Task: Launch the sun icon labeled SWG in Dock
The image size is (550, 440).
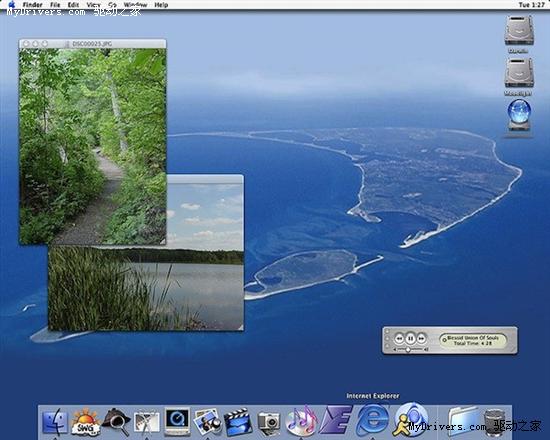Action: click(x=85, y=422)
